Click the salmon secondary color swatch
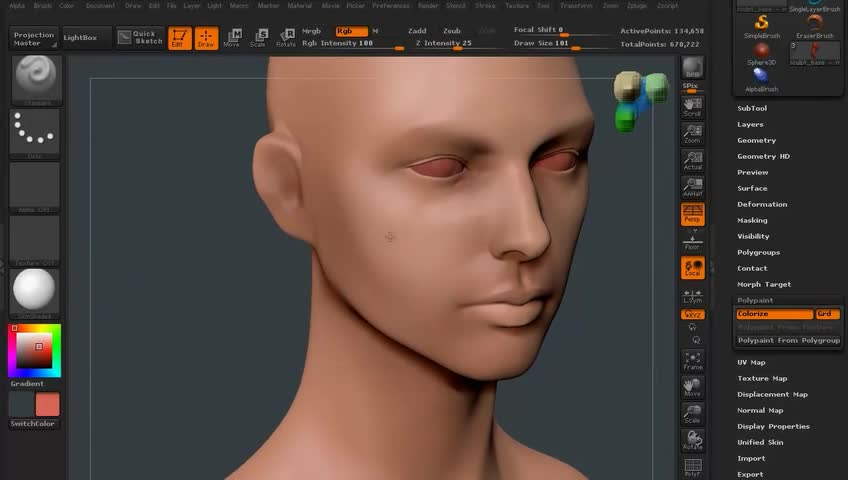848x480 pixels. pos(48,404)
